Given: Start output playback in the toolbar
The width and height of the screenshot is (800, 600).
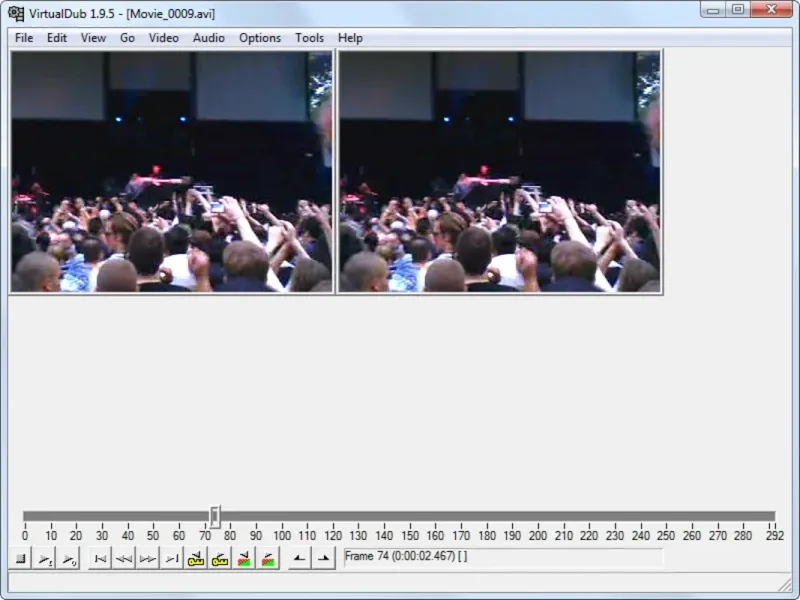Looking at the screenshot, I should tap(68, 559).
